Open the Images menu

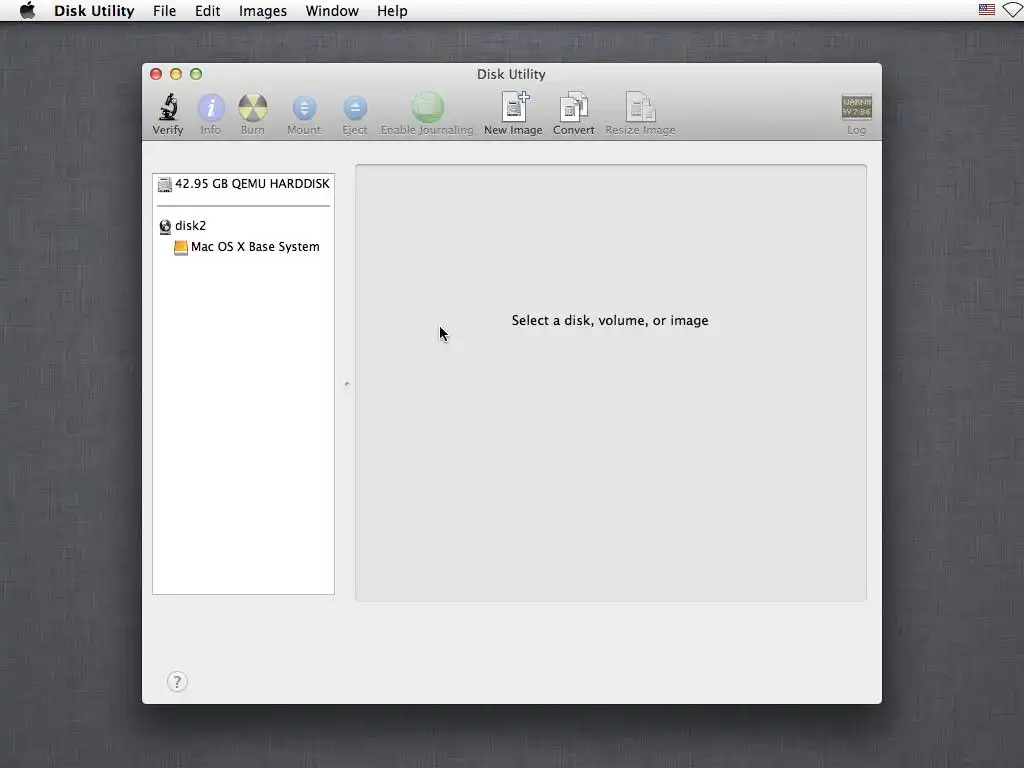coord(263,11)
